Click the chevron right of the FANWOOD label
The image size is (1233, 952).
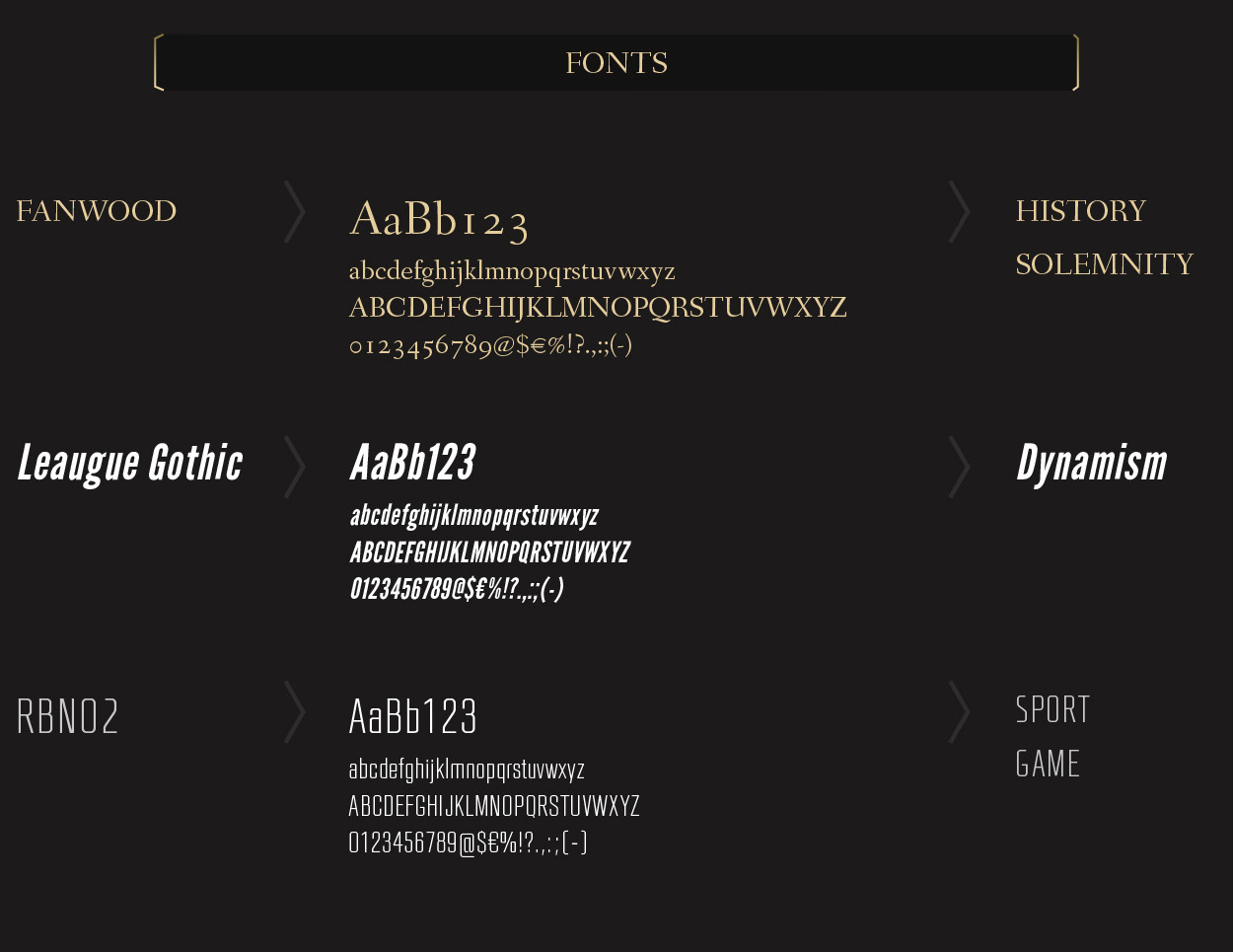click(x=295, y=211)
